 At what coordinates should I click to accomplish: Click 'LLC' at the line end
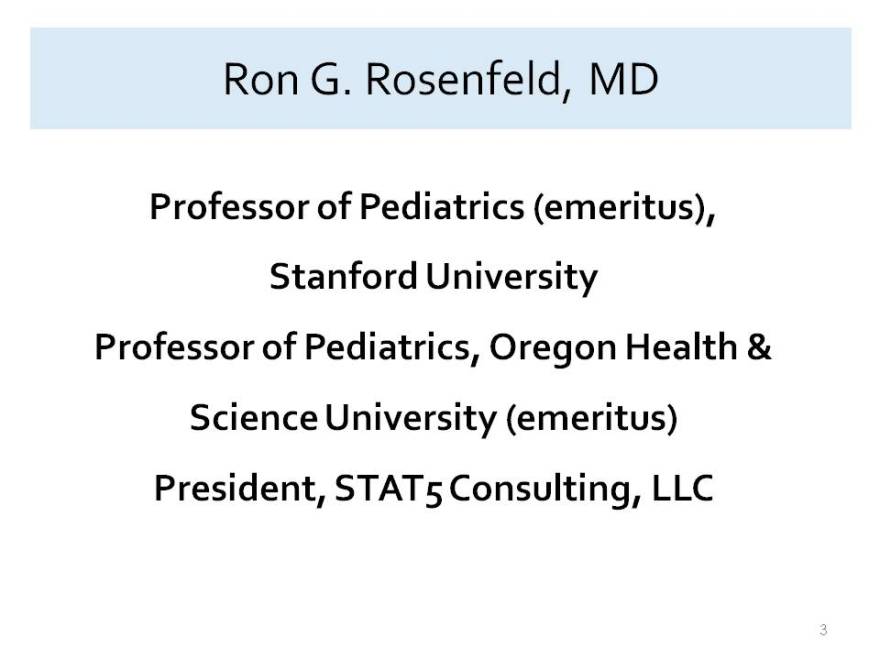pos(682,487)
